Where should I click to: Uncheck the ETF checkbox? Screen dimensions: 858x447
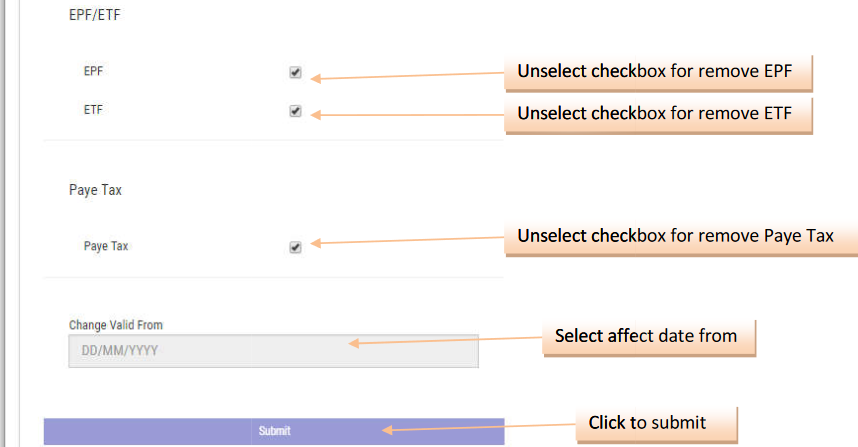click(295, 111)
